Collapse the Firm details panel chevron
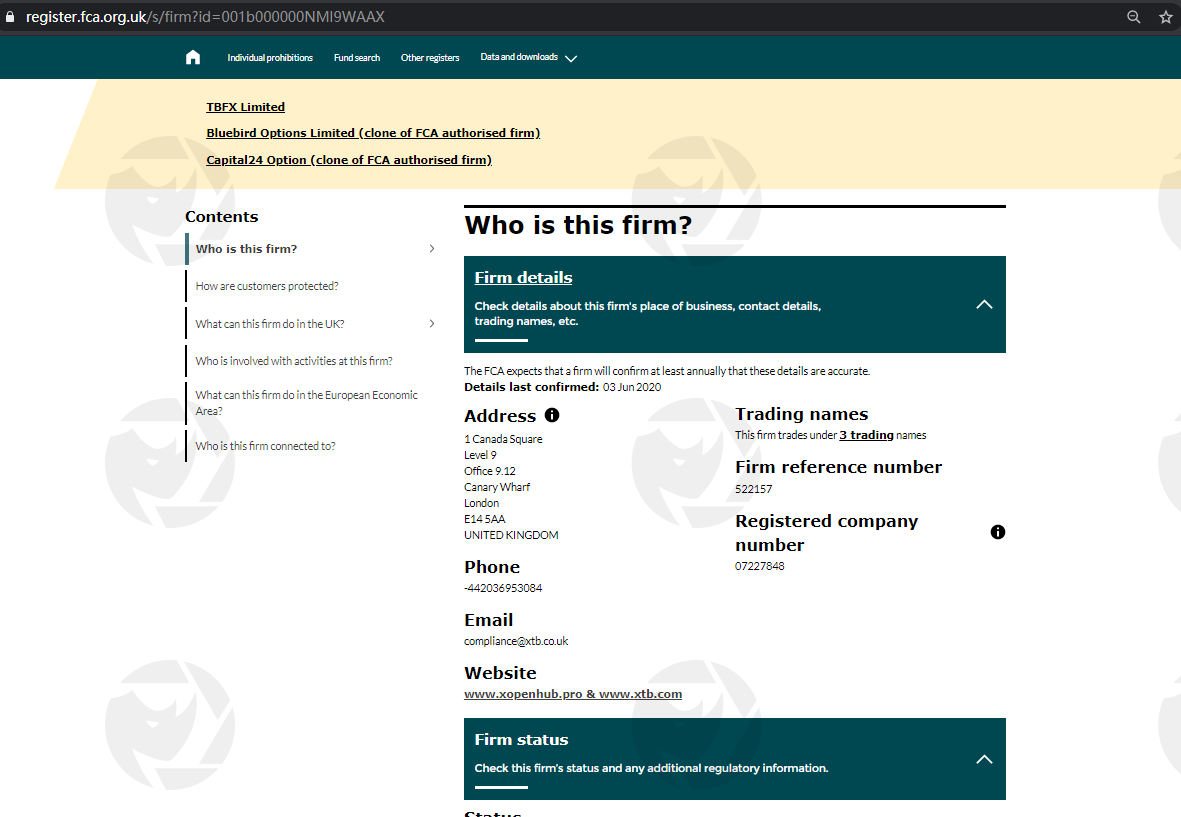 pos(984,304)
